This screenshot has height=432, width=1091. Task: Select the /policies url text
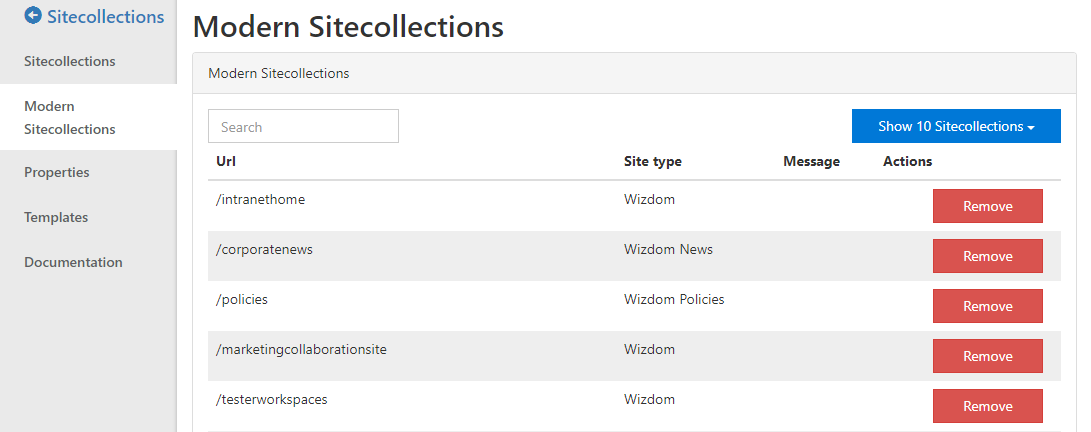point(242,300)
